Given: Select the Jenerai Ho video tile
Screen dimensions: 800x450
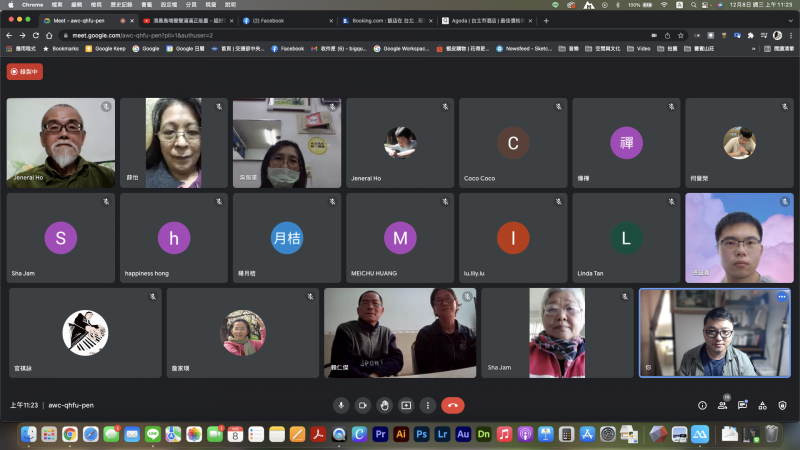Looking at the screenshot, I should click(61, 143).
